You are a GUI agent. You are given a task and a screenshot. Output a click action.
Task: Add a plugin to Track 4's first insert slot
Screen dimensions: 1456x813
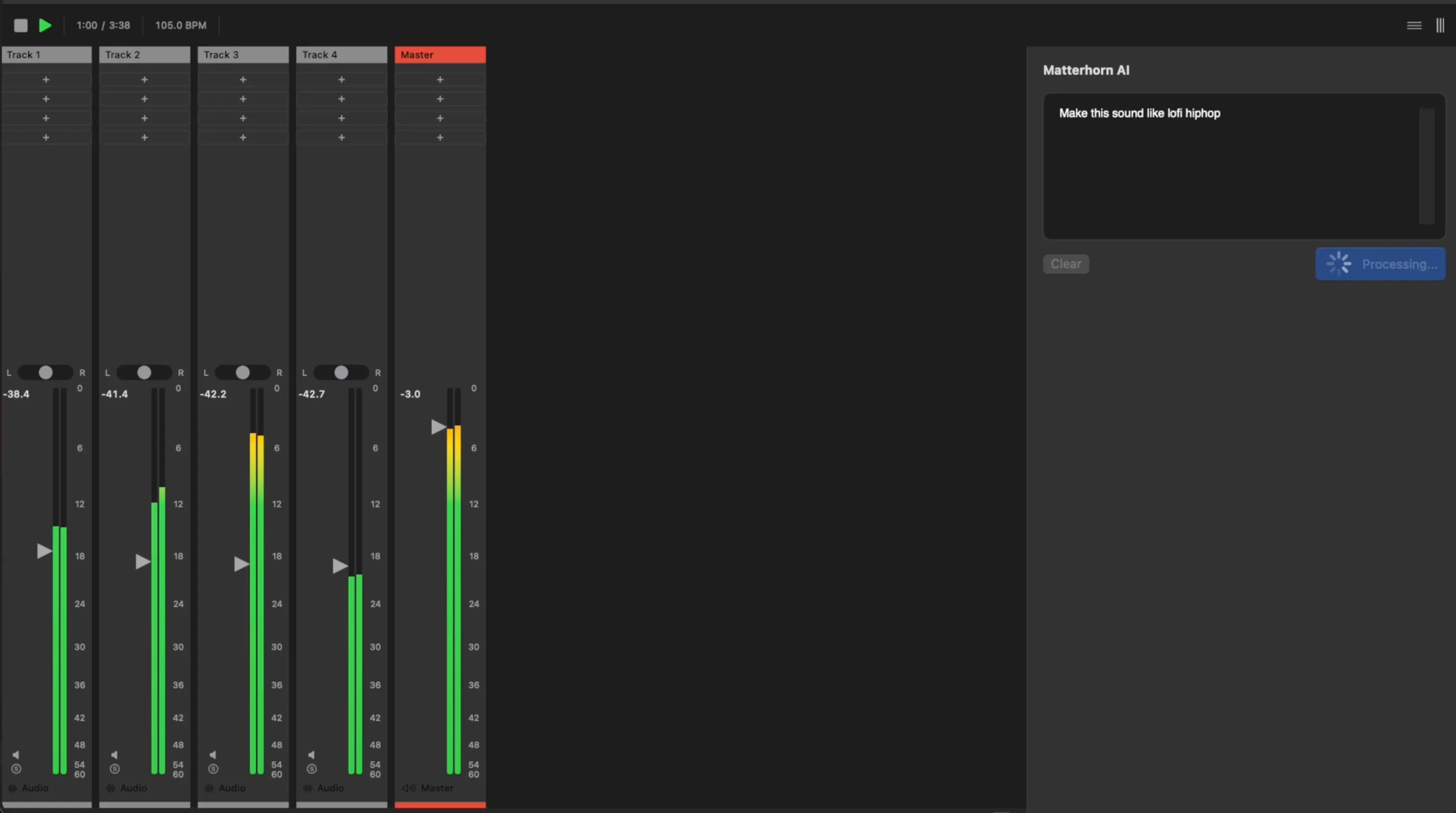tap(341, 79)
